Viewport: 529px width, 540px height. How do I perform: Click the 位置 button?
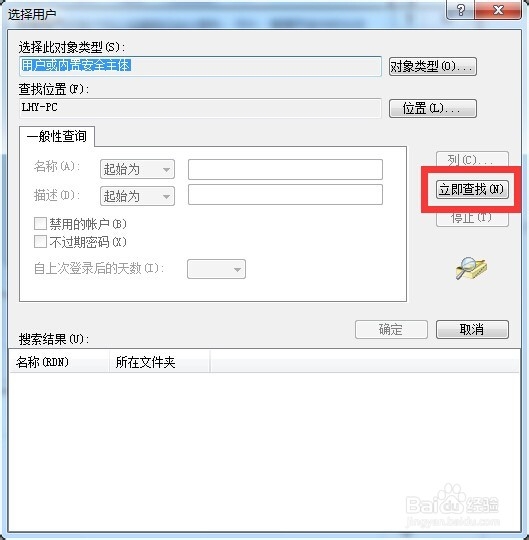[433, 108]
